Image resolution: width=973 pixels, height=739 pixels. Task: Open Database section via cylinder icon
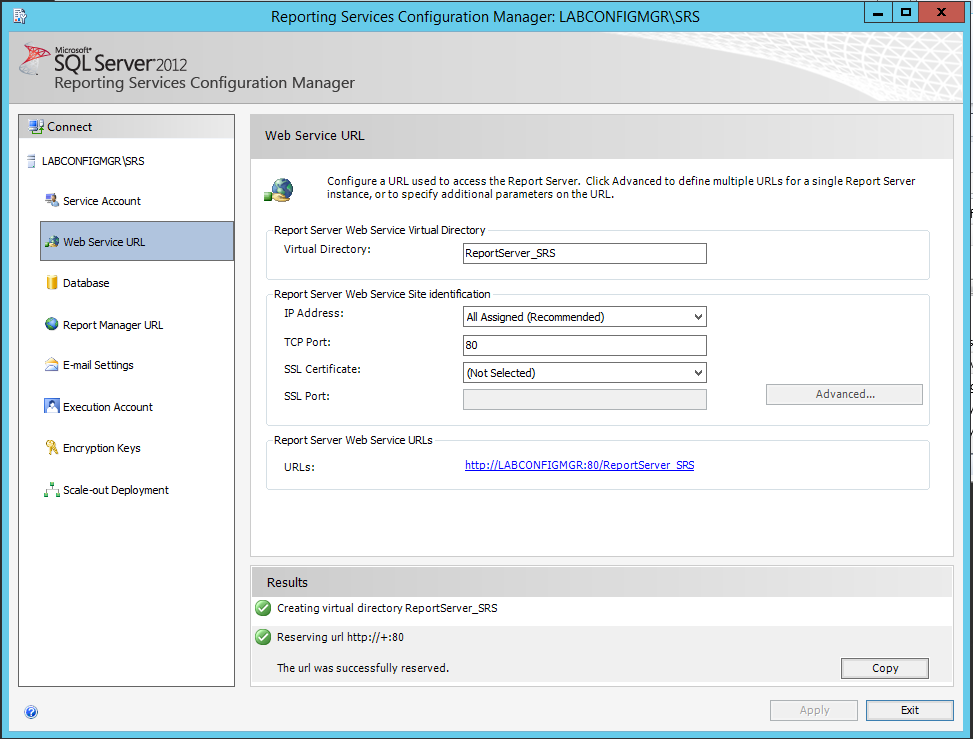(x=52, y=282)
